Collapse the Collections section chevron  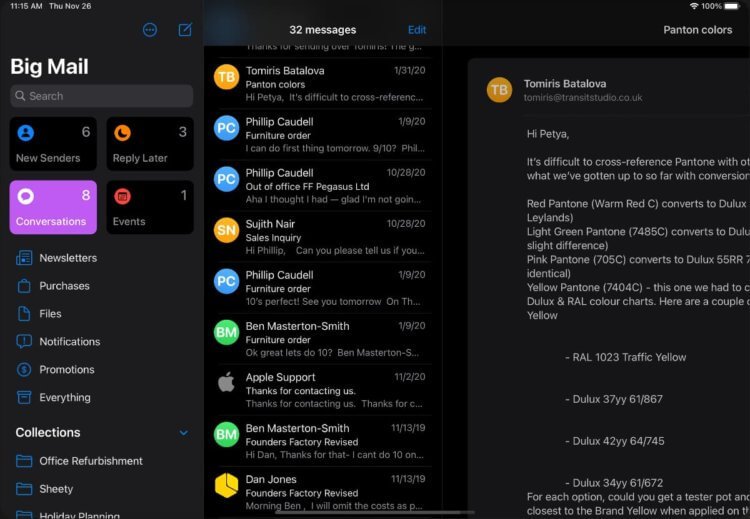click(x=184, y=433)
